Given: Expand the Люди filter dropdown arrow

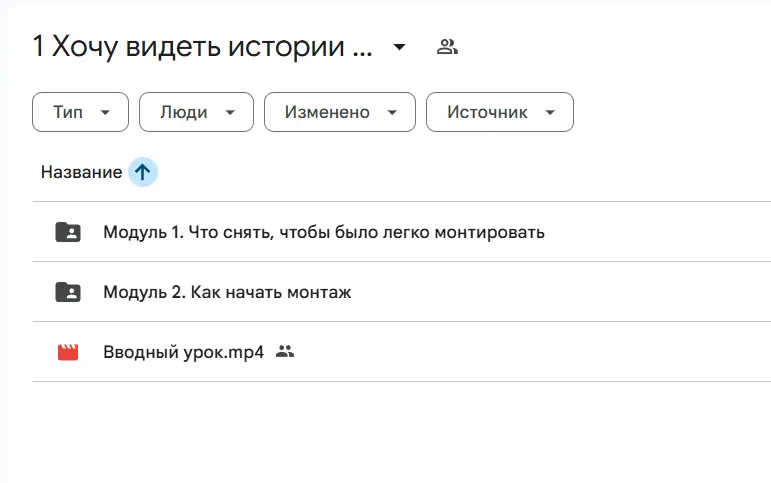Looking at the screenshot, I should pyautogui.click(x=230, y=113).
